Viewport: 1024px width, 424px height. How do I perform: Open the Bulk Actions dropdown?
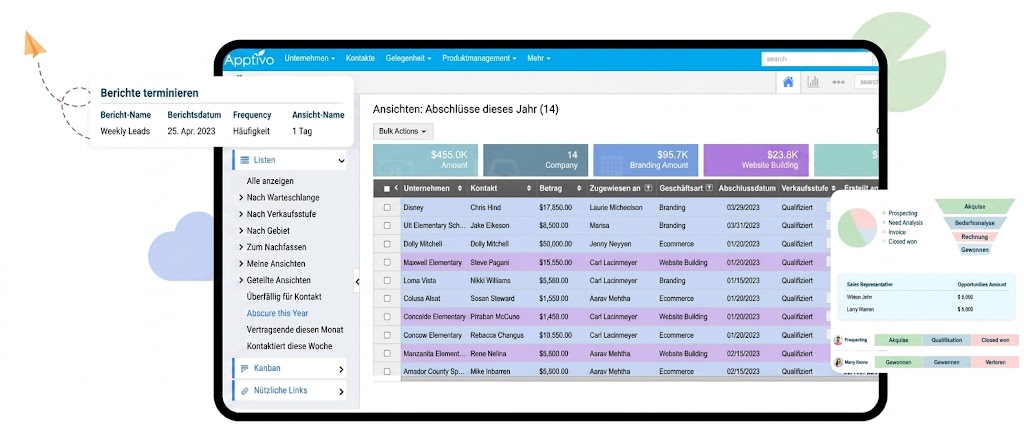click(403, 131)
